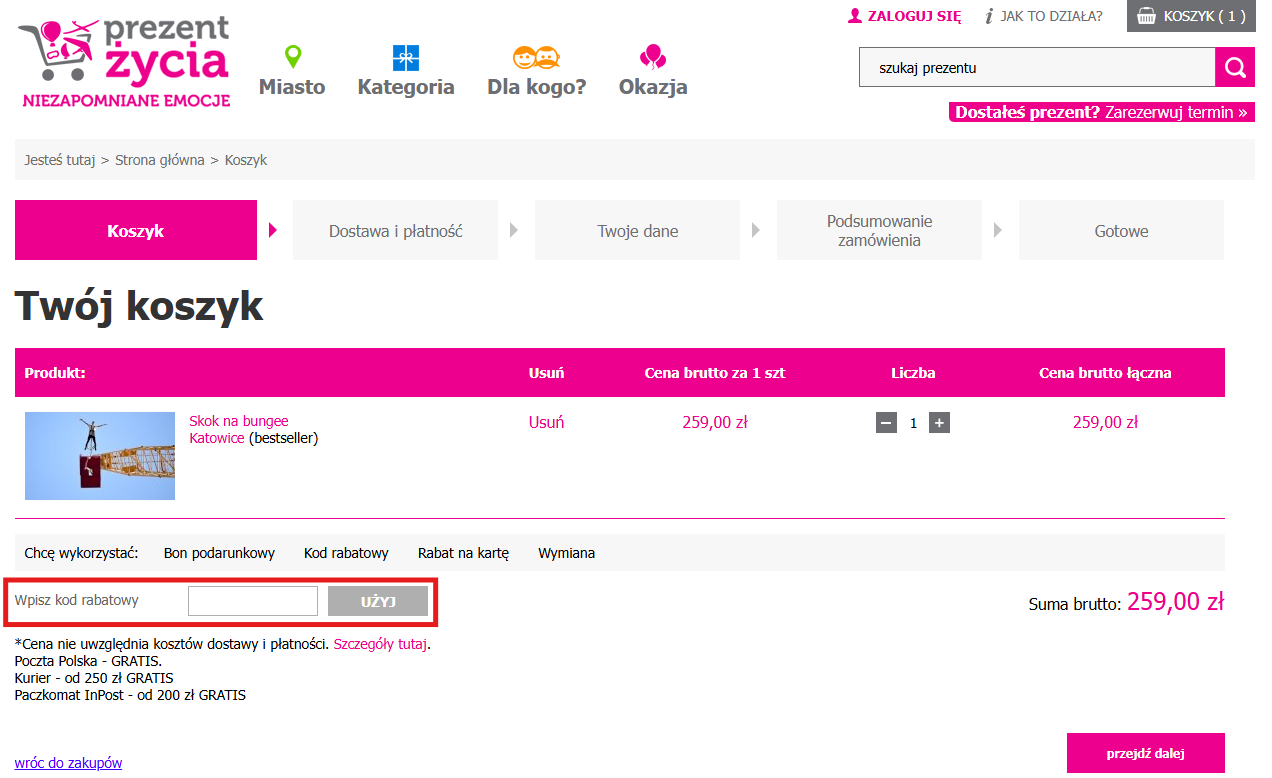Select Kod rabatowy option
Image resolution: width=1272 pixels, height=778 pixels.
pyautogui.click(x=346, y=553)
